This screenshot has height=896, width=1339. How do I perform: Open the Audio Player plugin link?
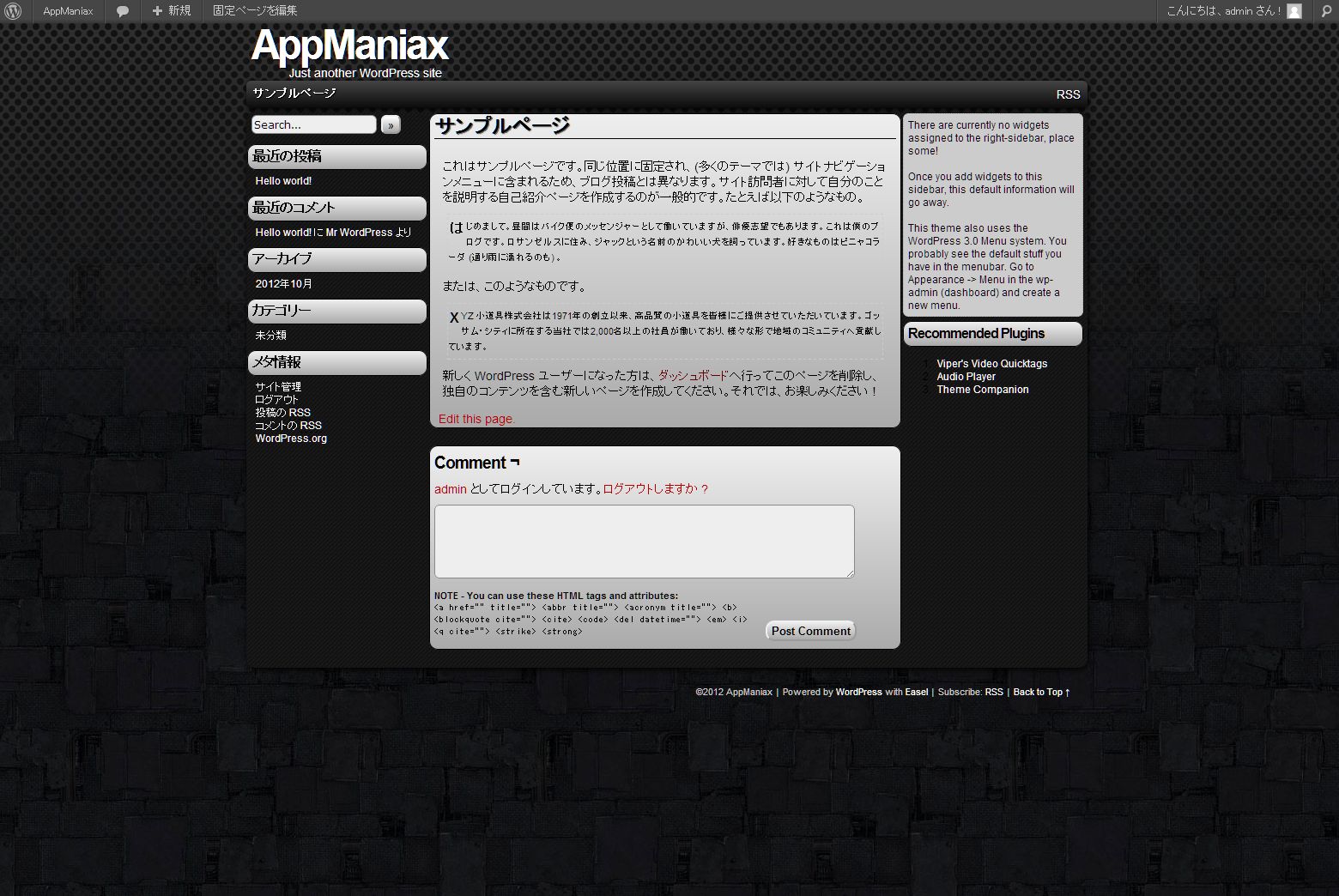point(966,377)
